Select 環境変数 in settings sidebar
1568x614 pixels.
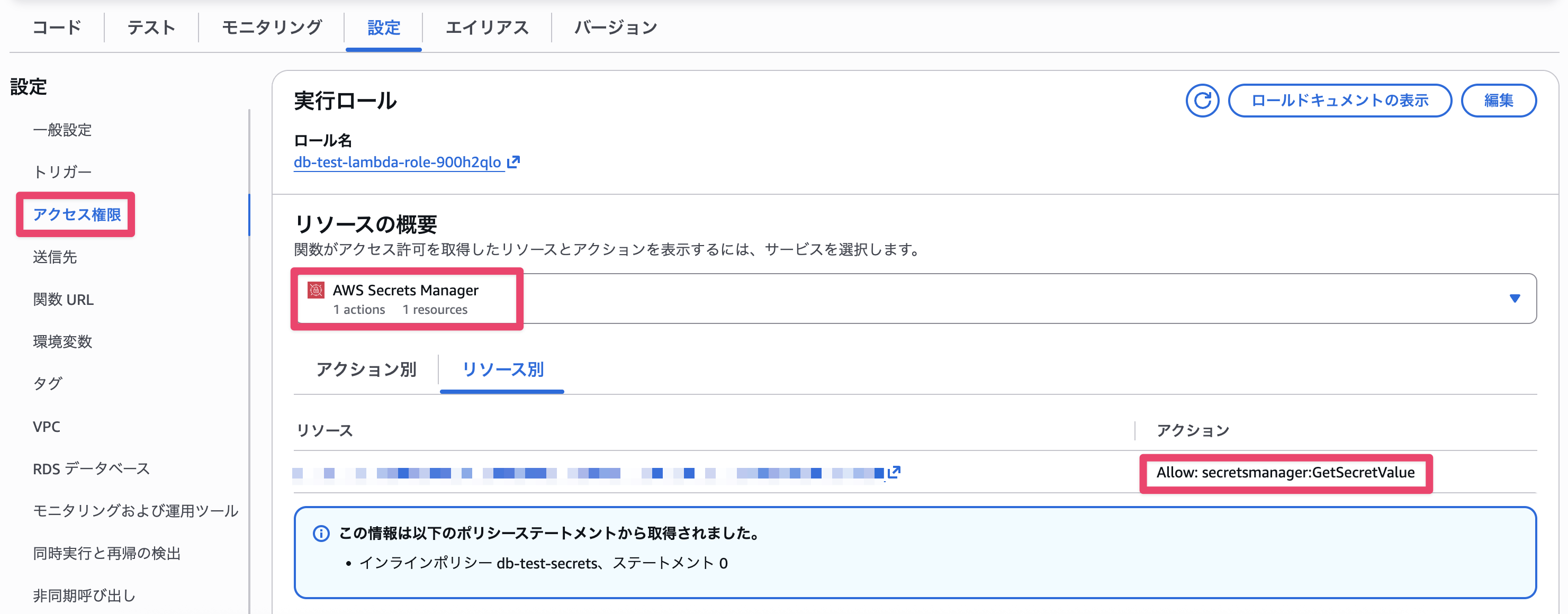click(x=62, y=341)
